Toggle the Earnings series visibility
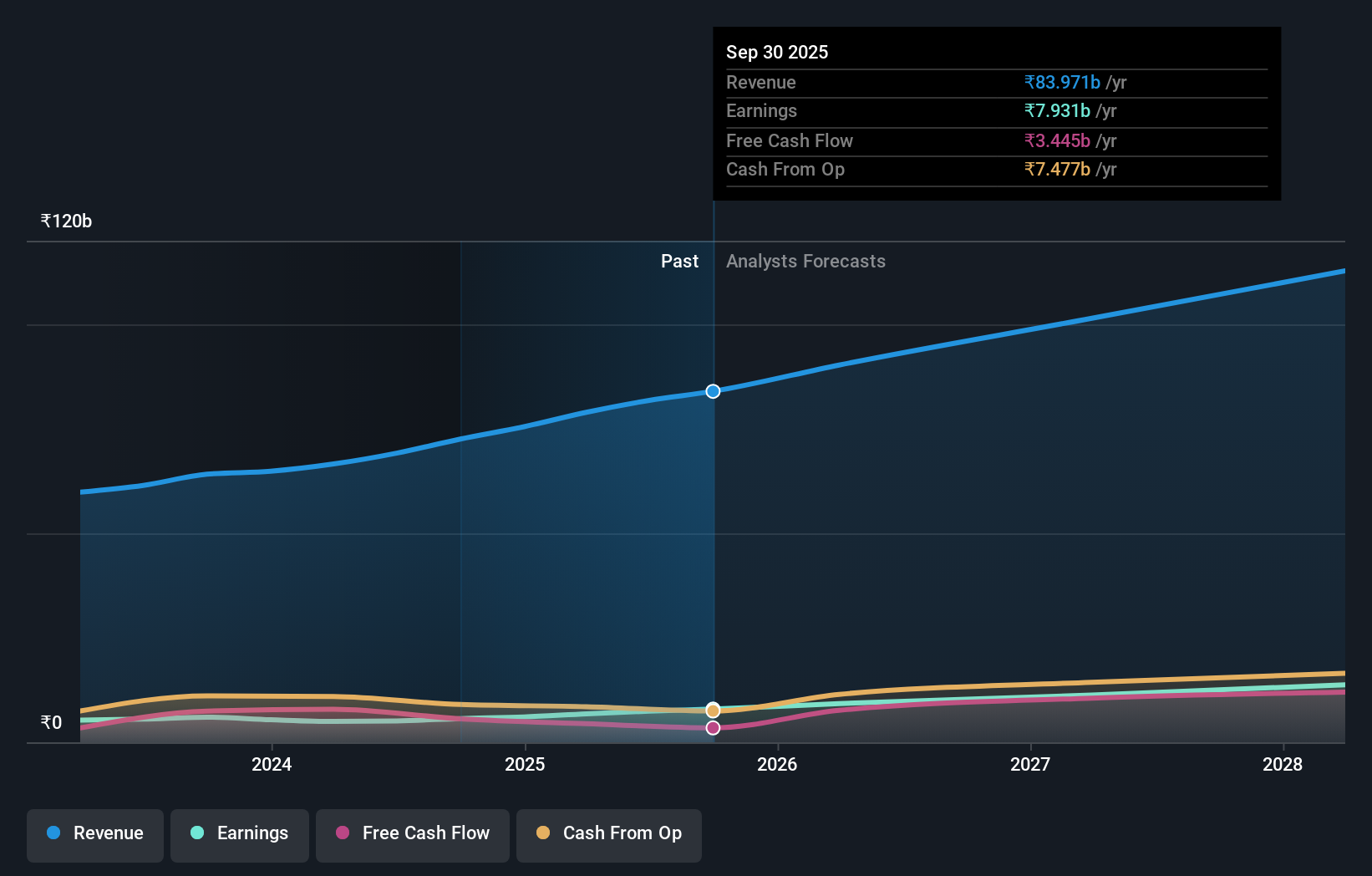1372x876 pixels. coord(239,833)
